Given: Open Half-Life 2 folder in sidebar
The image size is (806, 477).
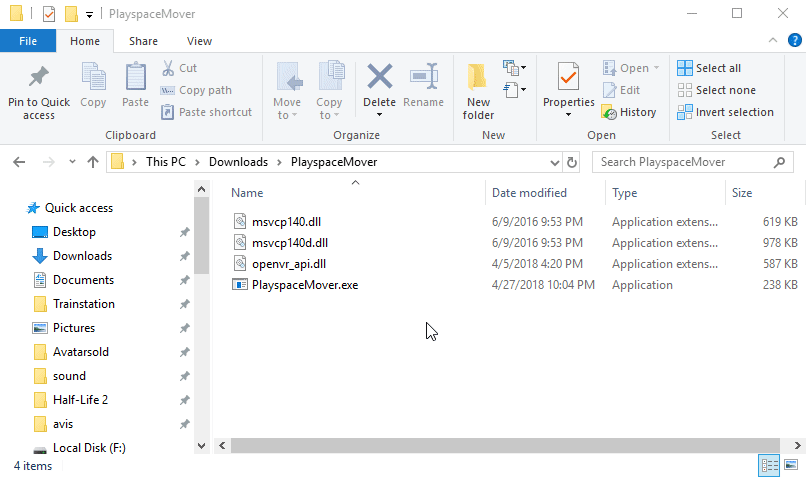Looking at the screenshot, I should 80,400.
